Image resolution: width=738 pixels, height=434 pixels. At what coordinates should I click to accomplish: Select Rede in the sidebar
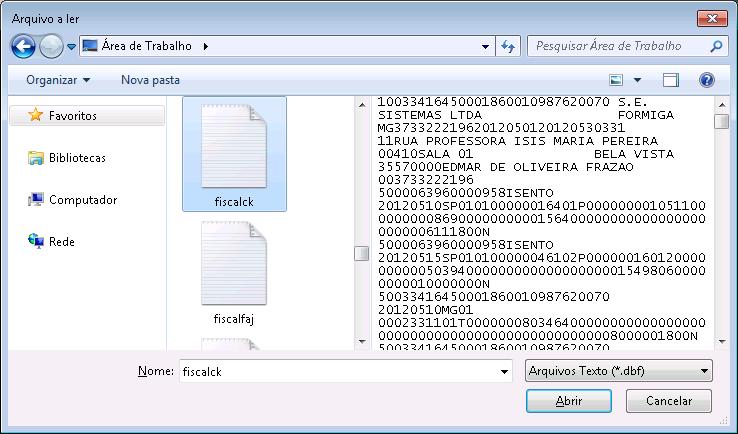62,242
